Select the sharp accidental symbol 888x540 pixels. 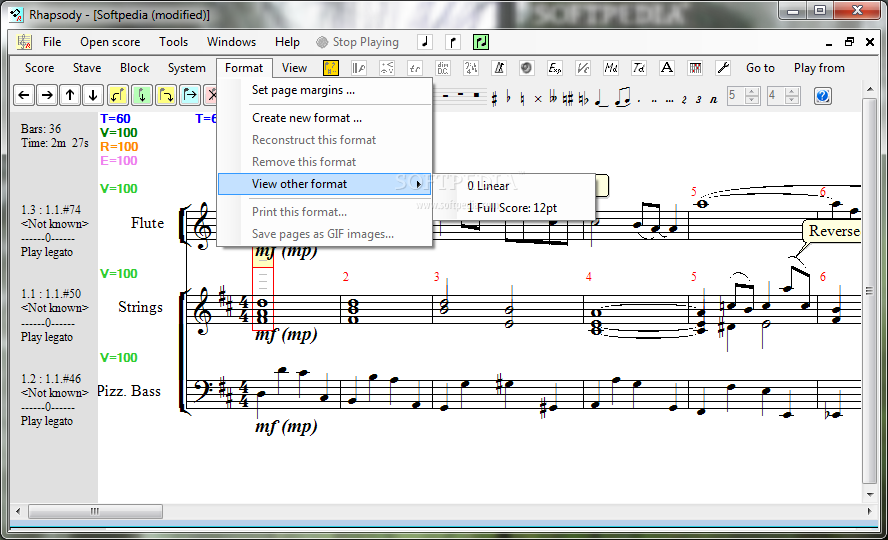(x=494, y=98)
